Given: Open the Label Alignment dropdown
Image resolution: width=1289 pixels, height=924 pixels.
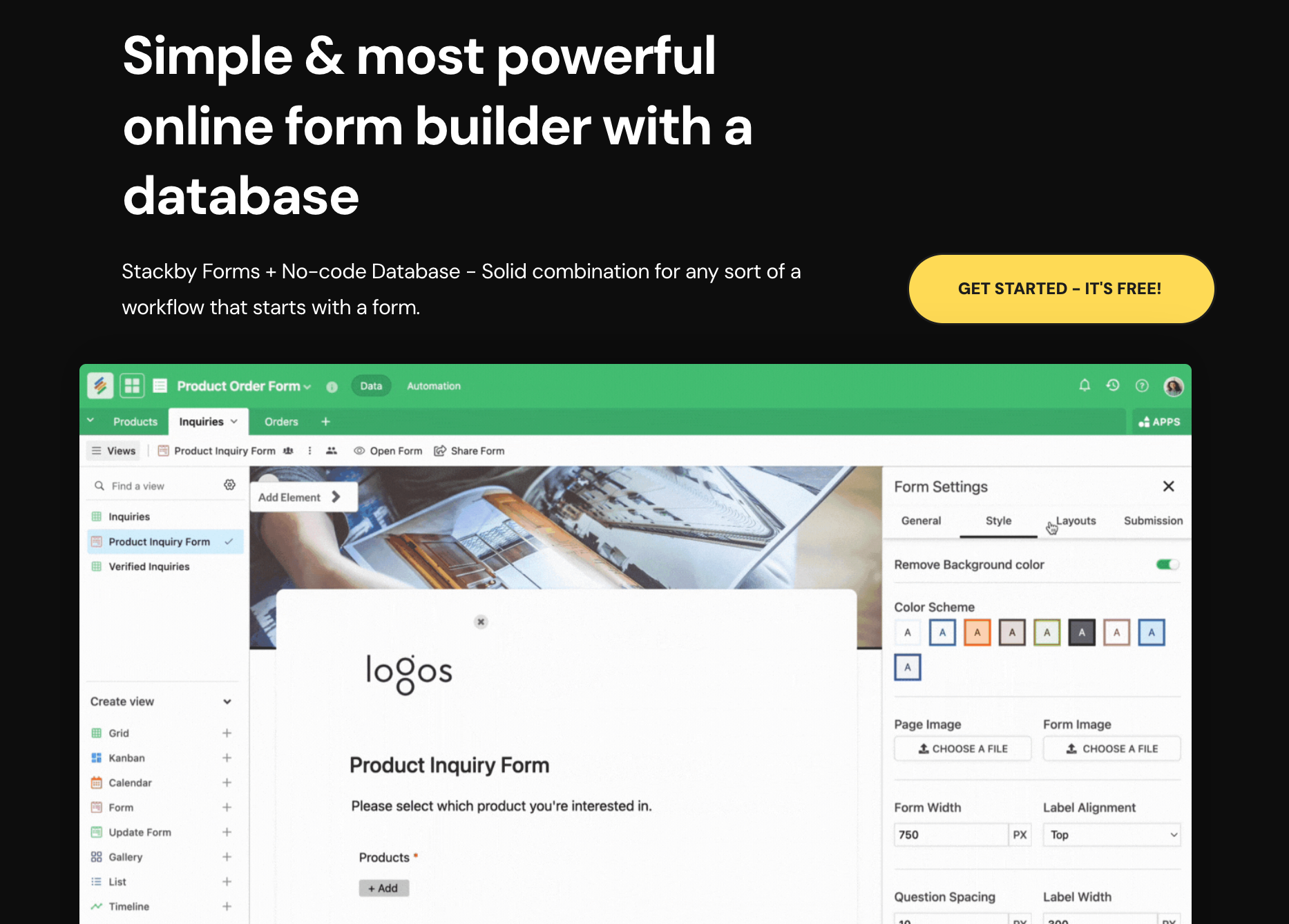Looking at the screenshot, I should pos(1111,835).
